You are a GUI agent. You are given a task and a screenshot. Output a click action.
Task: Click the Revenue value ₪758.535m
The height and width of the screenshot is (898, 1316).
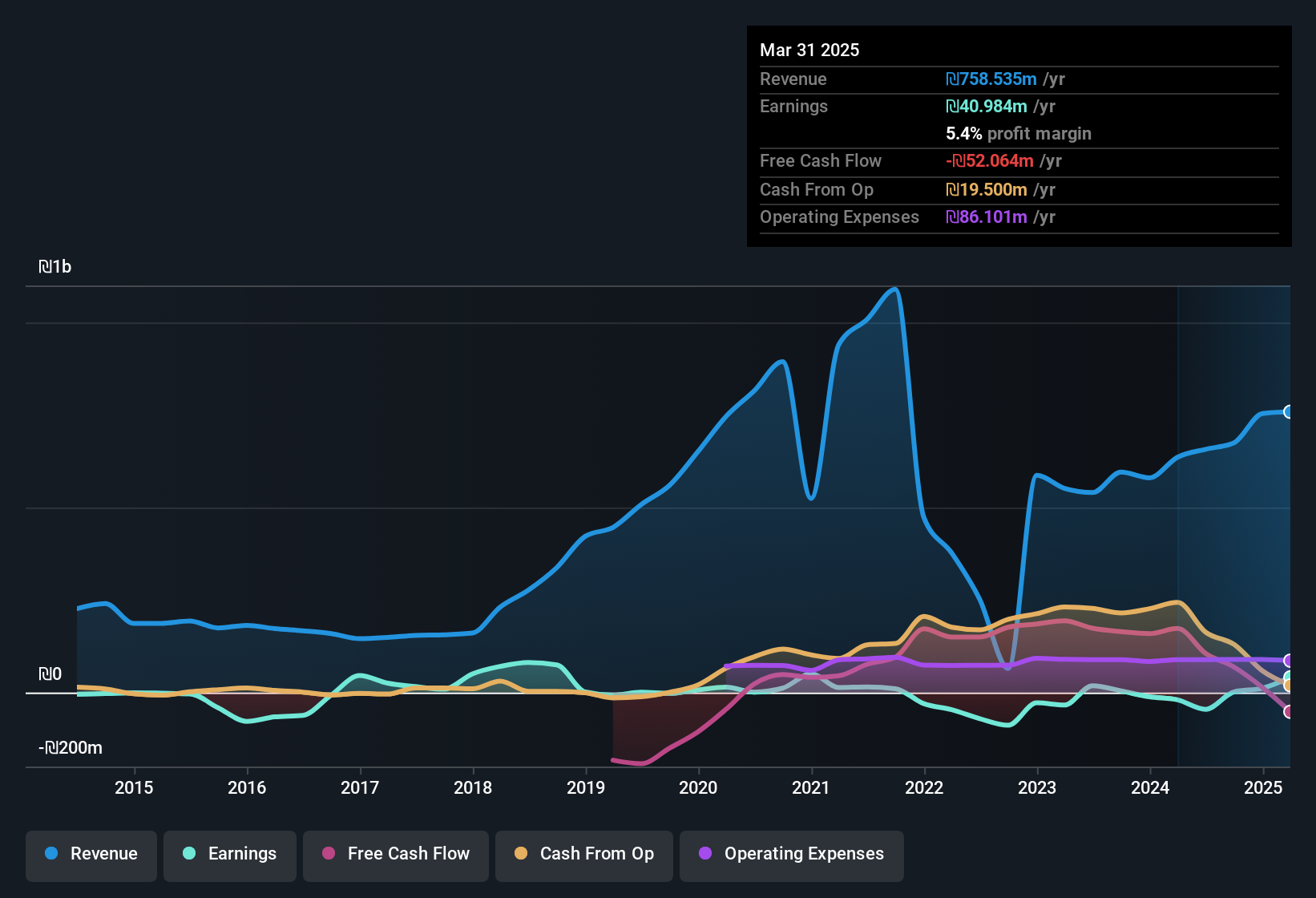pos(991,79)
